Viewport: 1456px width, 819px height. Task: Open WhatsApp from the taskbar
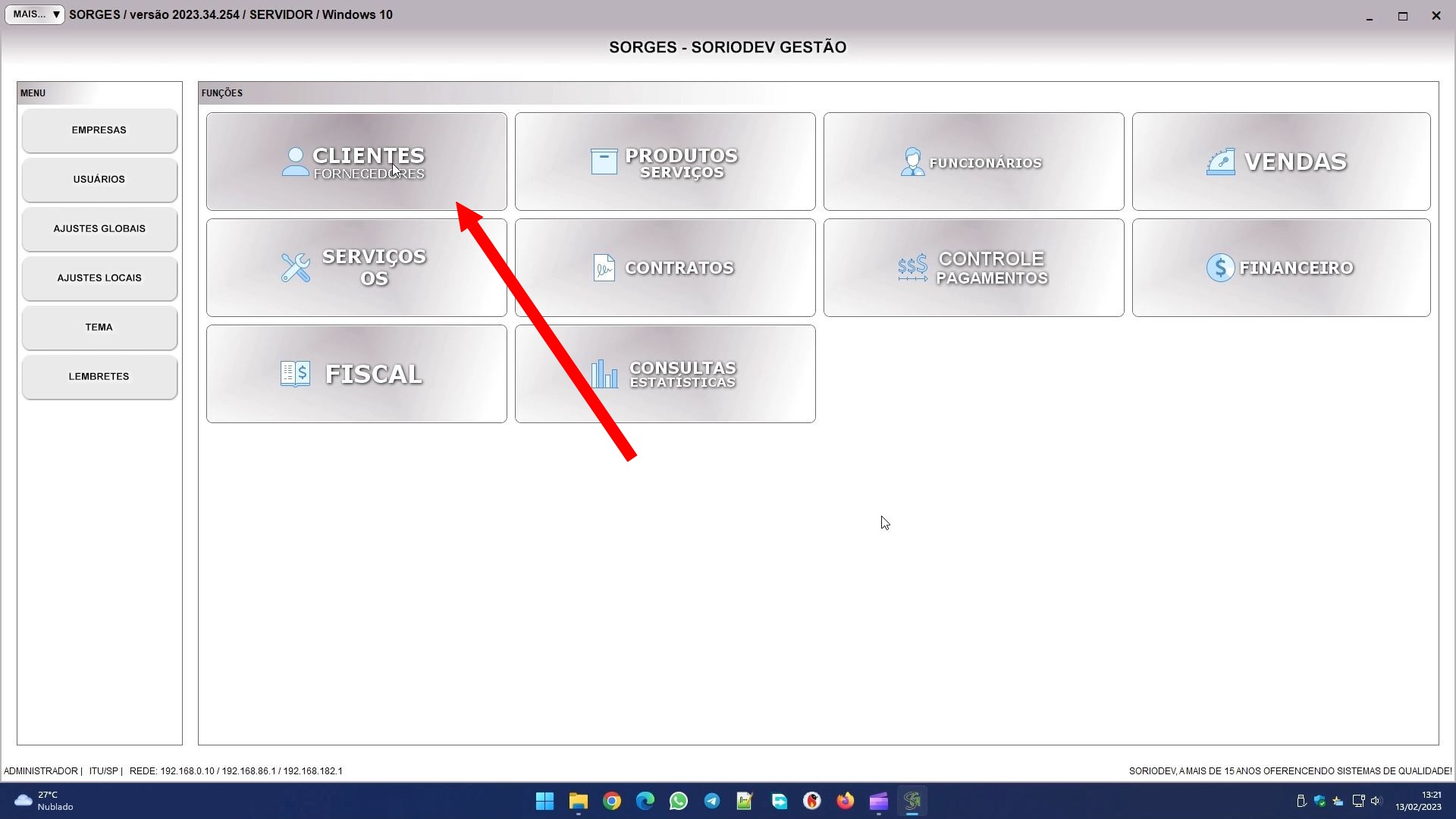[x=678, y=801]
